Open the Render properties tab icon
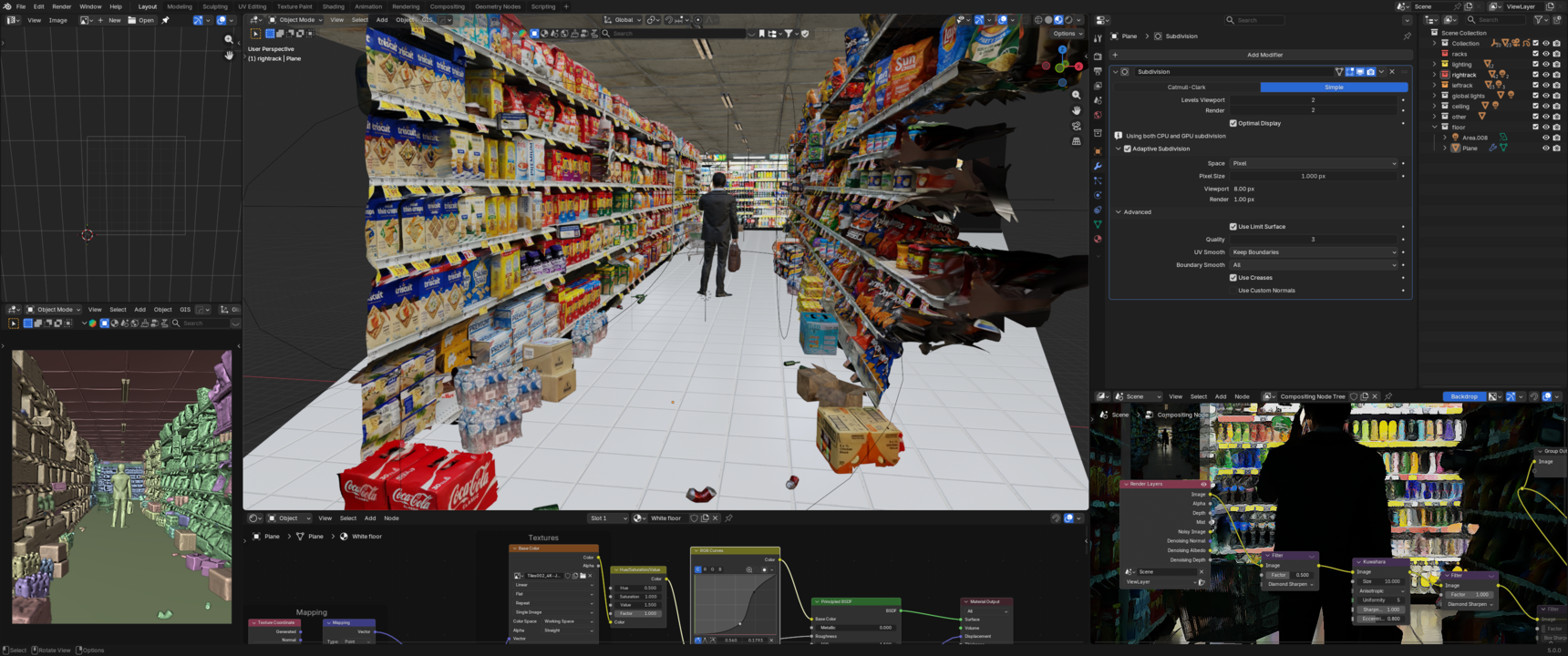The image size is (1568, 656). 1098,56
